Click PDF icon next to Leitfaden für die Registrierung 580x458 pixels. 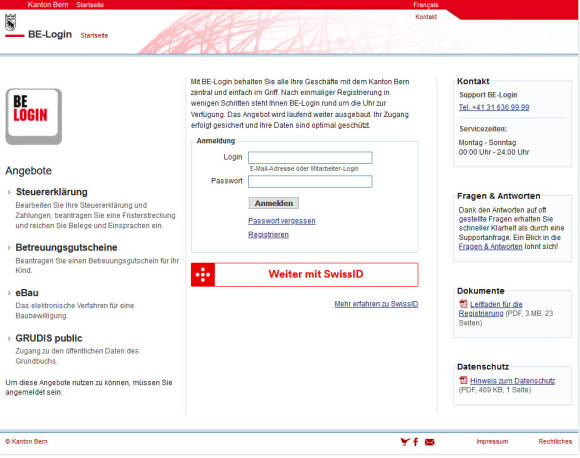[x=463, y=304]
